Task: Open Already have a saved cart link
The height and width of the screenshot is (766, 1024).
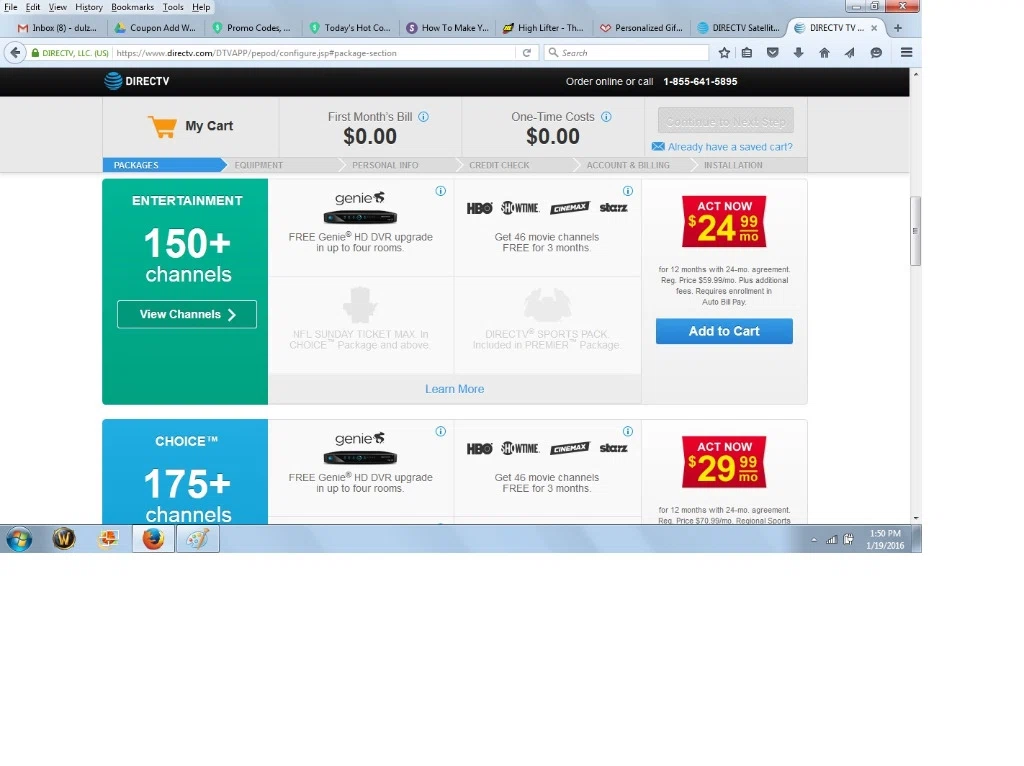Action: pyautogui.click(x=730, y=147)
